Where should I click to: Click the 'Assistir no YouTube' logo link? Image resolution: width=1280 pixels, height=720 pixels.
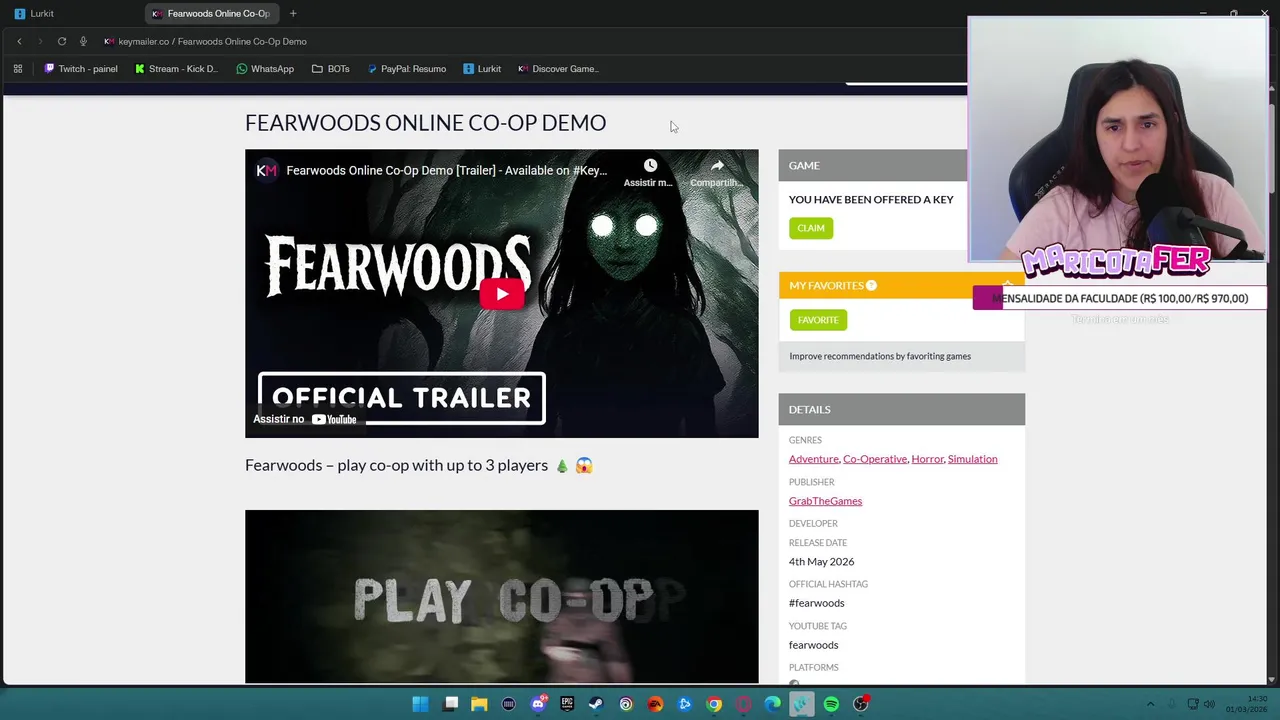(x=305, y=419)
